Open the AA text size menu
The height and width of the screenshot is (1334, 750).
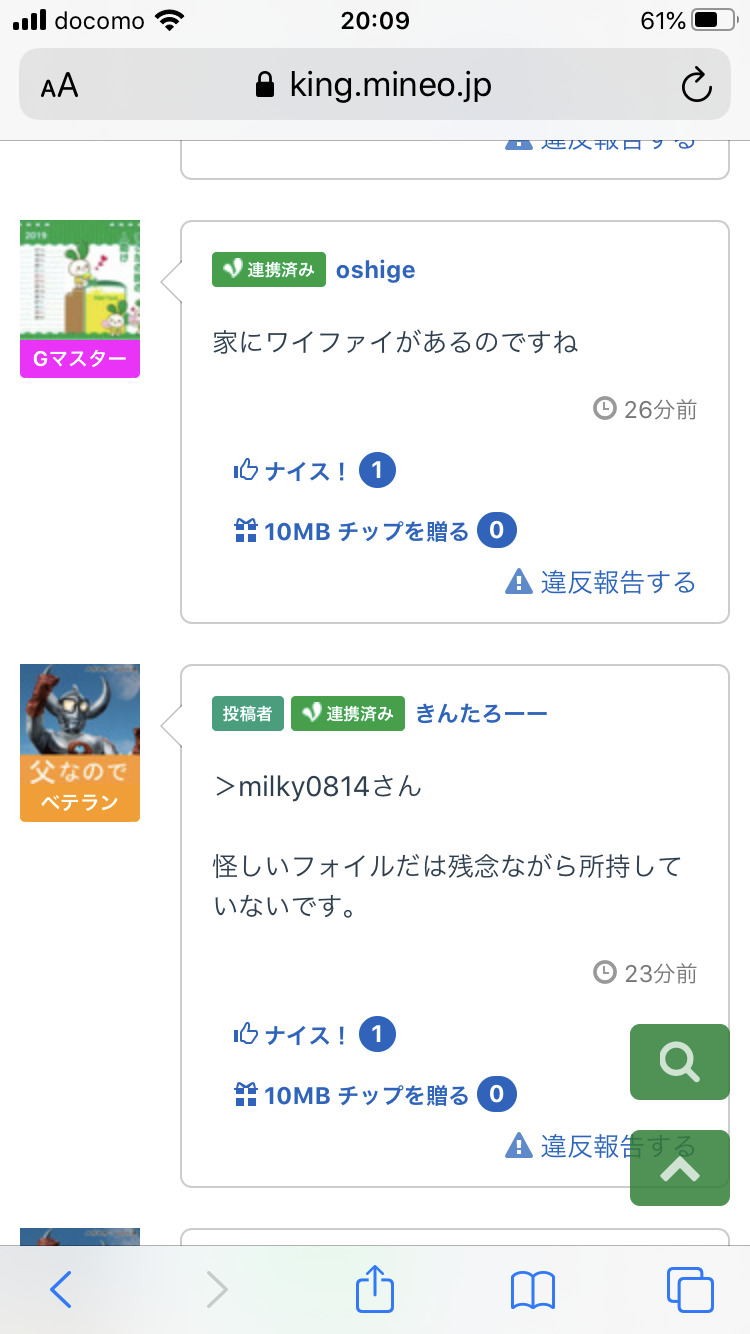click(60, 86)
